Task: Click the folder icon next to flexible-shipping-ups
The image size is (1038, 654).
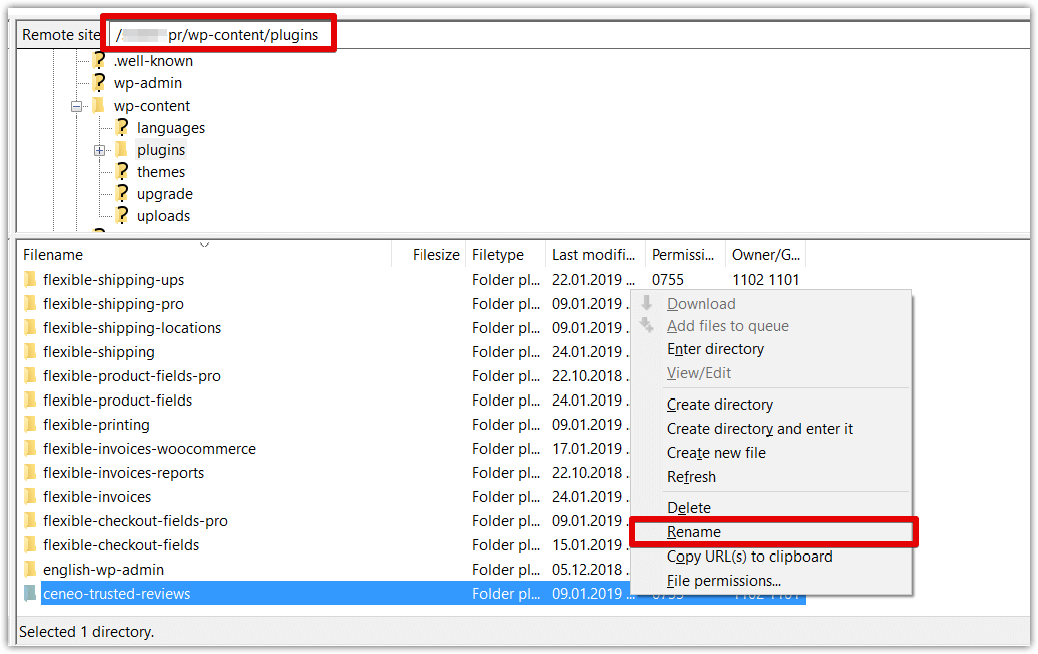Action: tap(30, 279)
